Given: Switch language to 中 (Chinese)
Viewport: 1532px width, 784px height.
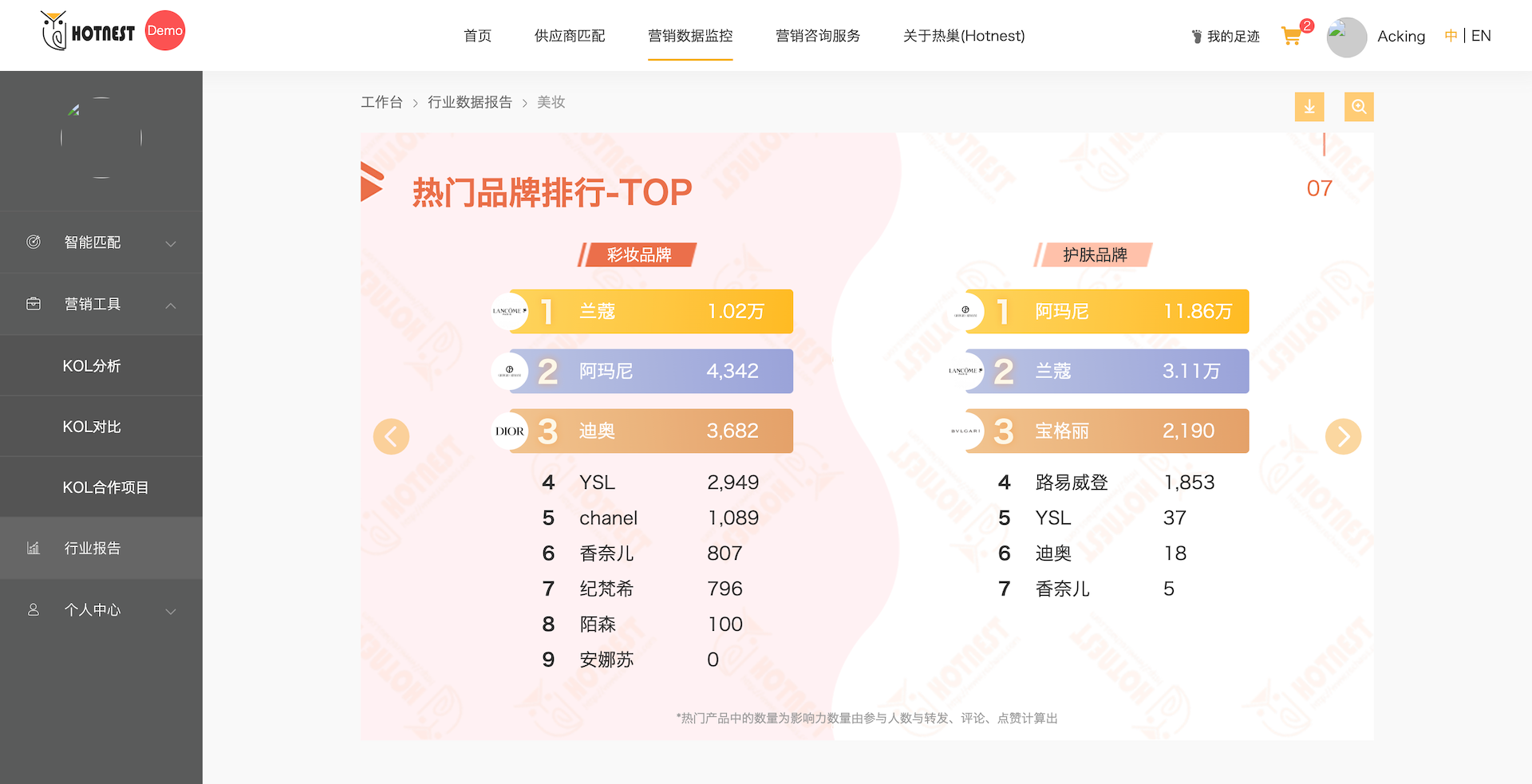Looking at the screenshot, I should 1450,36.
